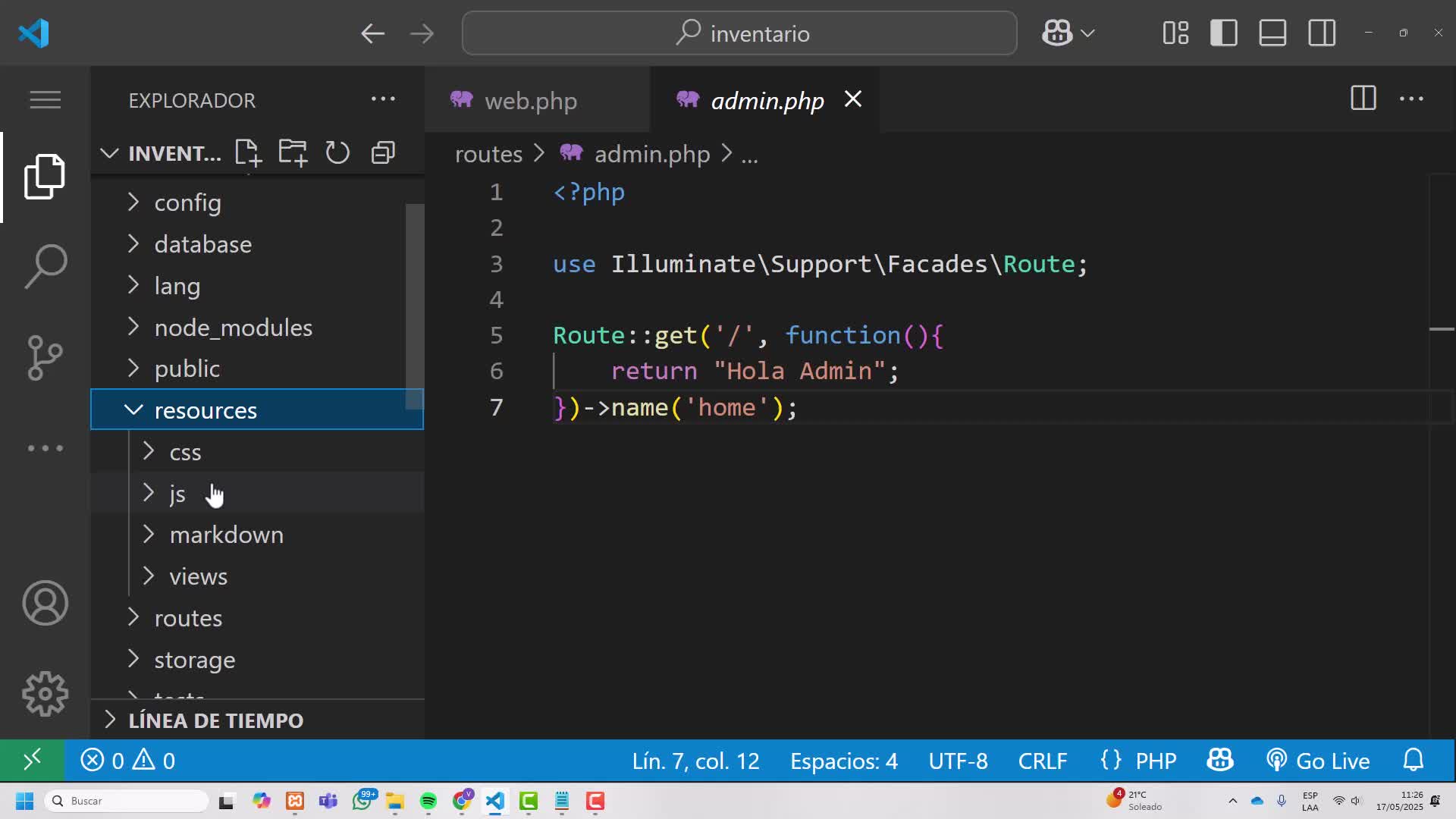Click the inventario command center search box
Screen dimensions: 1456x819
(x=739, y=33)
